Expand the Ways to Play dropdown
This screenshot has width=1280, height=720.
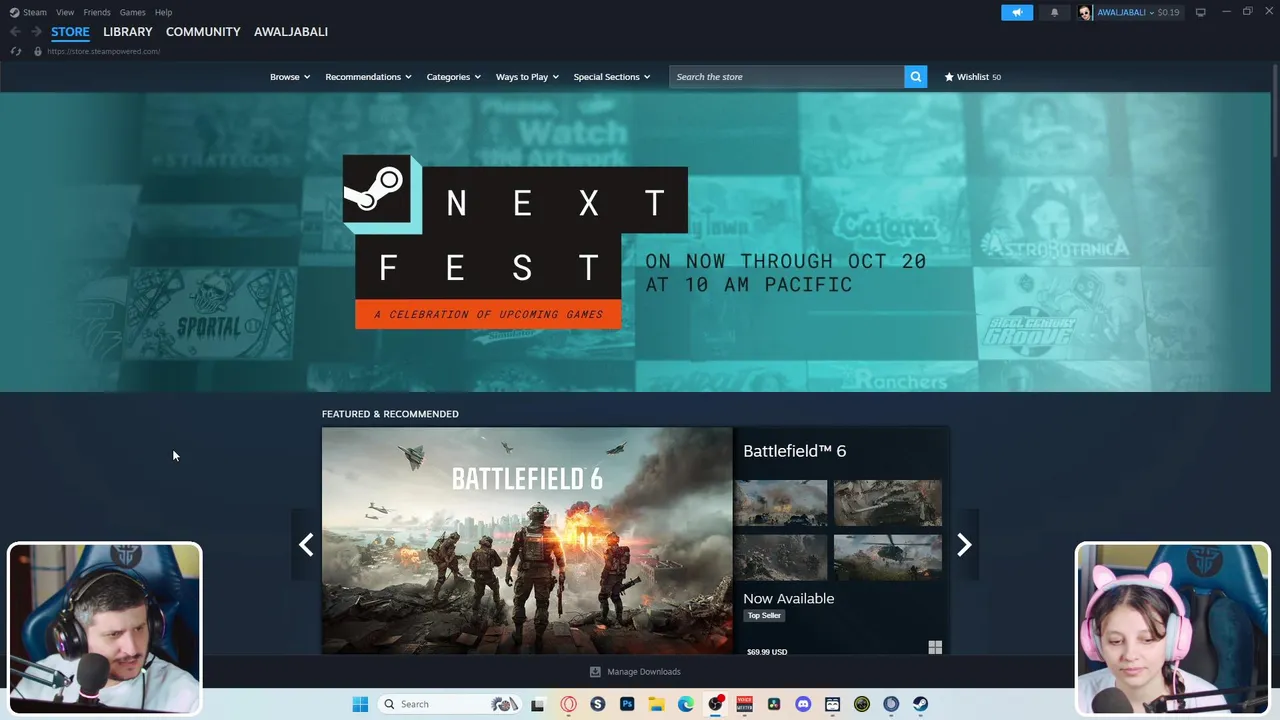click(527, 77)
